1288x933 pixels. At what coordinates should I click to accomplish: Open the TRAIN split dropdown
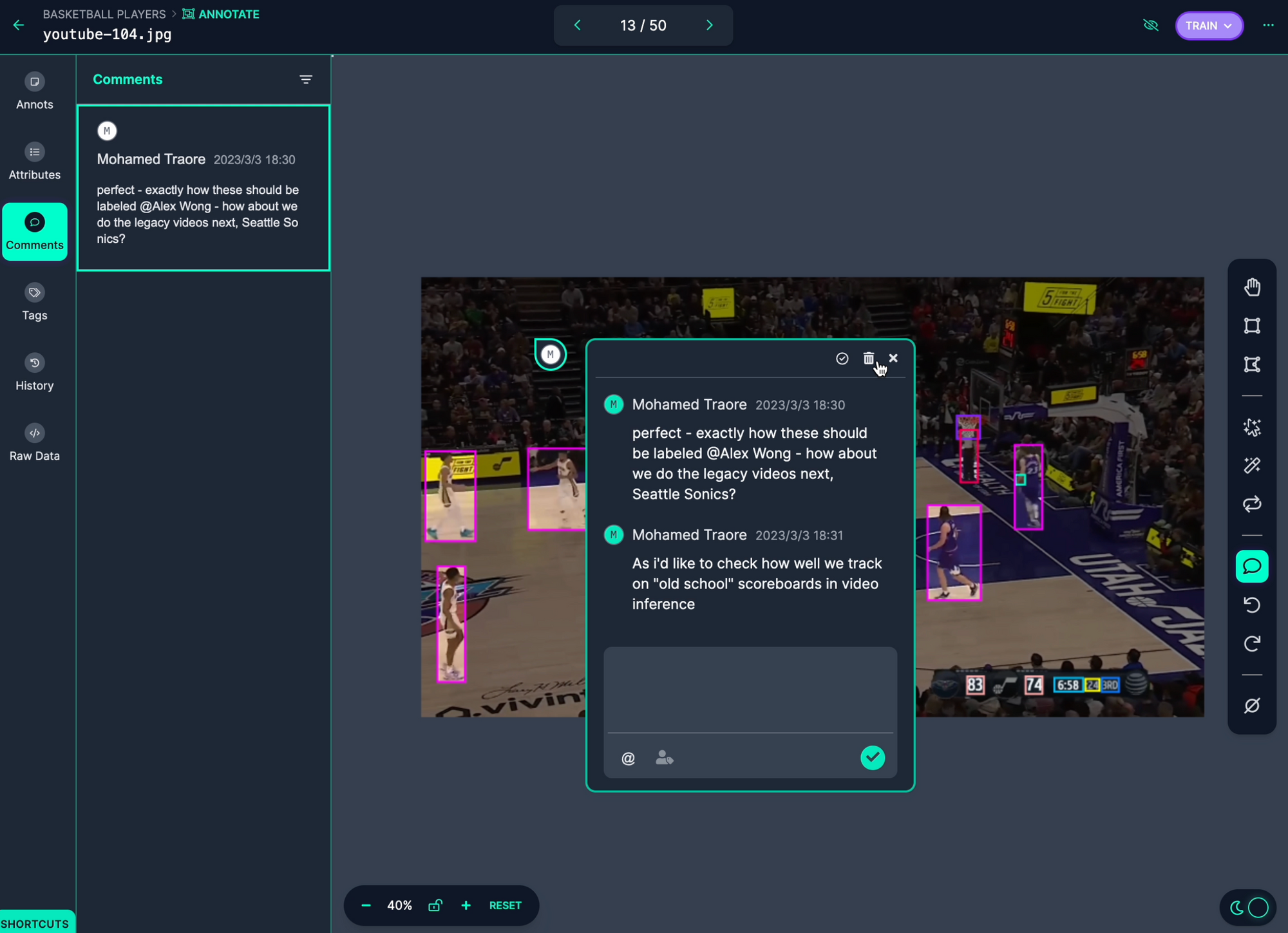(1209, 25)
